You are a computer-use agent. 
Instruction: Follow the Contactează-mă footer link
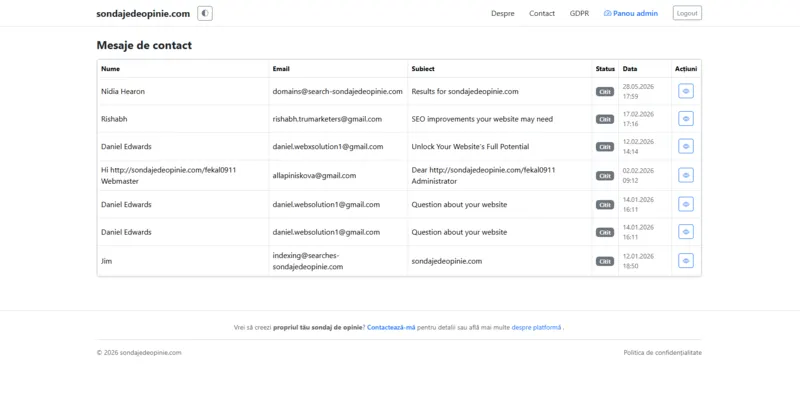tap(391, 327)
